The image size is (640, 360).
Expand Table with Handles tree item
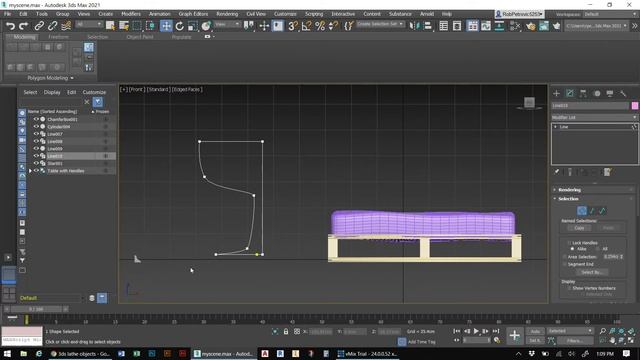(x=30, y=171)
